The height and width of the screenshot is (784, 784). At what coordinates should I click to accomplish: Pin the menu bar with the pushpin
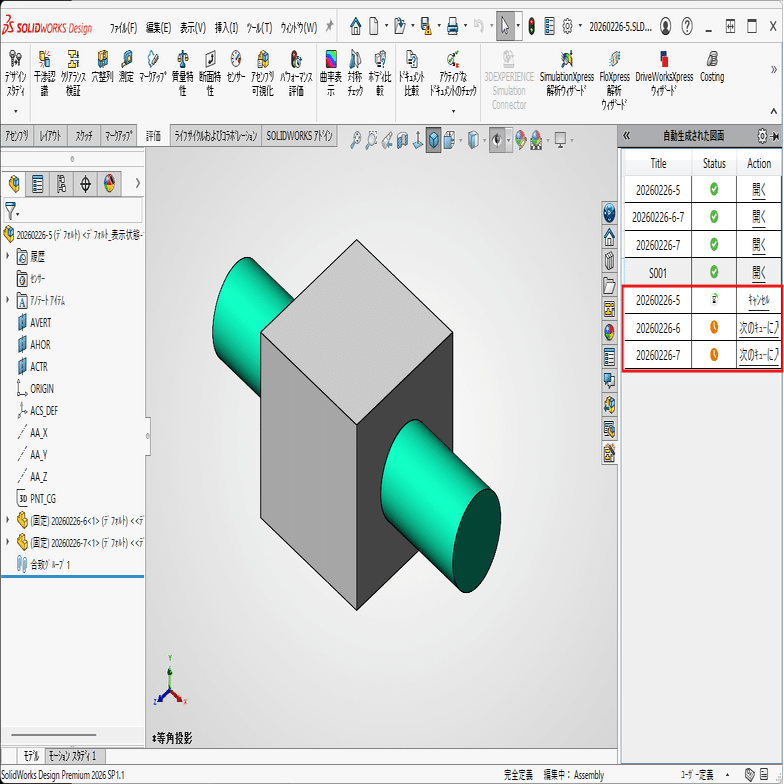329,26
